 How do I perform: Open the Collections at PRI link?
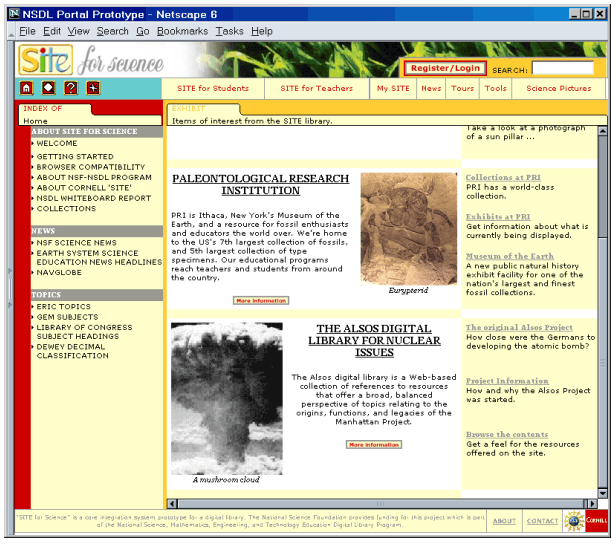[x=503, y=178]
